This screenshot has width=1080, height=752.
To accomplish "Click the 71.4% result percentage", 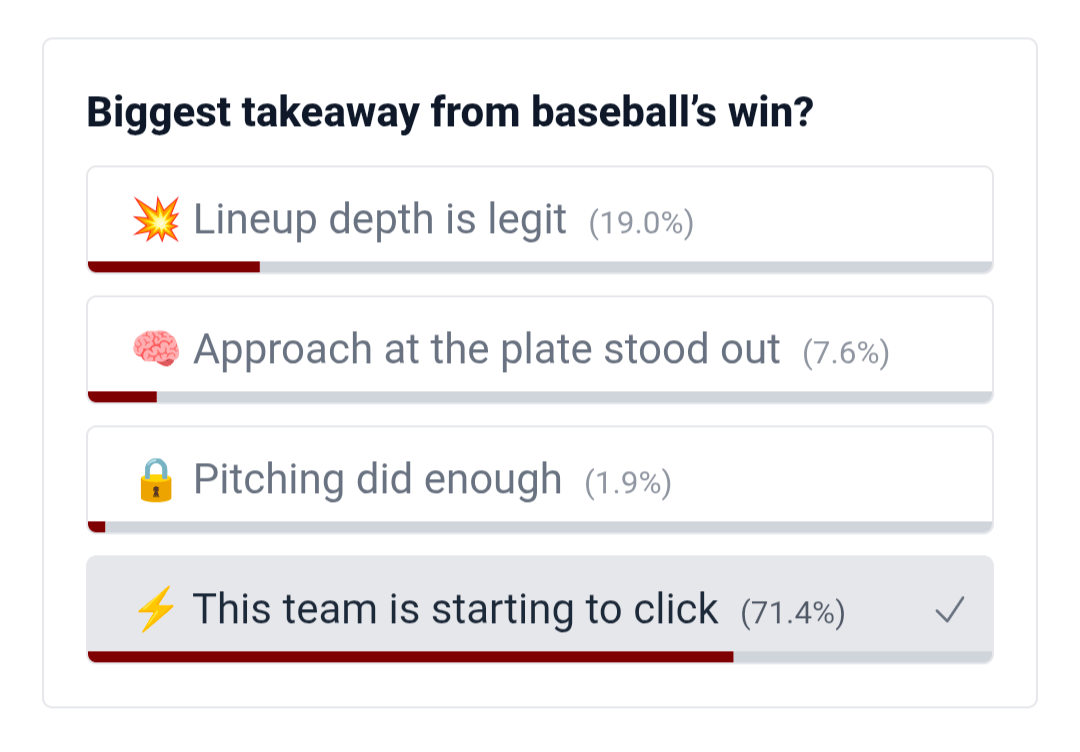I will click(793, 613).
